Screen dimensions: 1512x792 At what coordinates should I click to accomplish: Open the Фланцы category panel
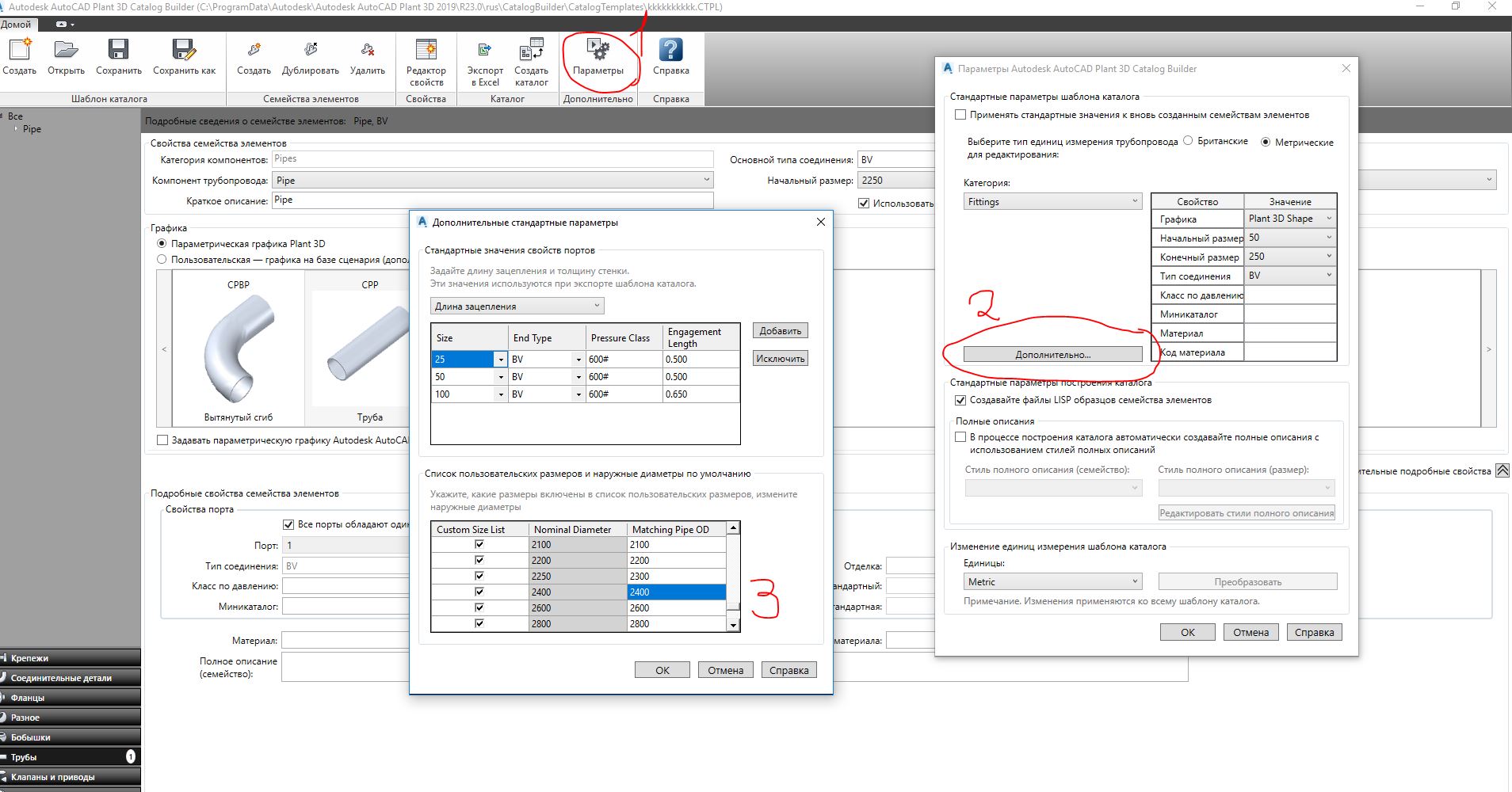click(71, 697)
